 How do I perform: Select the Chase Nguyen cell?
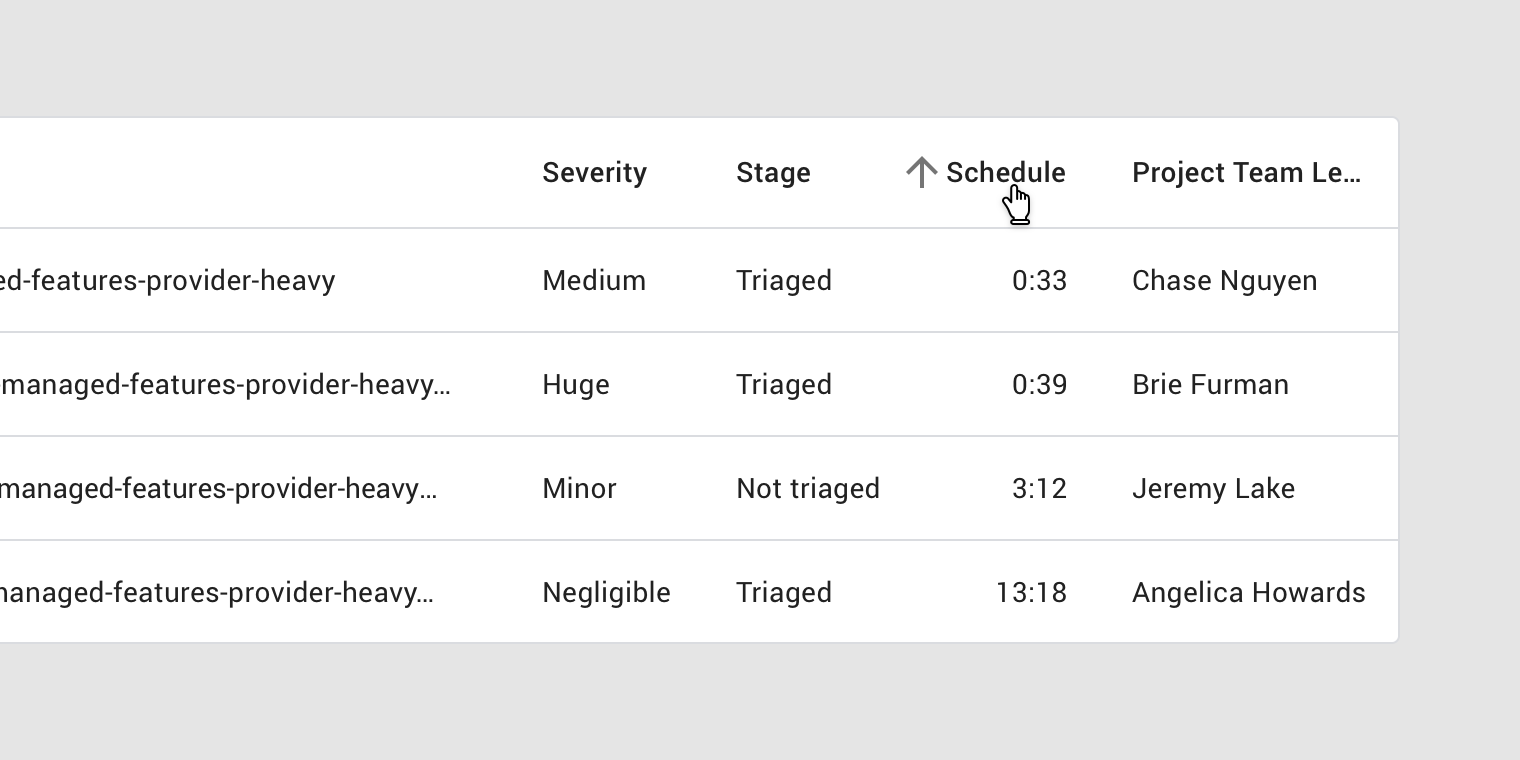tap(1224, 281)
